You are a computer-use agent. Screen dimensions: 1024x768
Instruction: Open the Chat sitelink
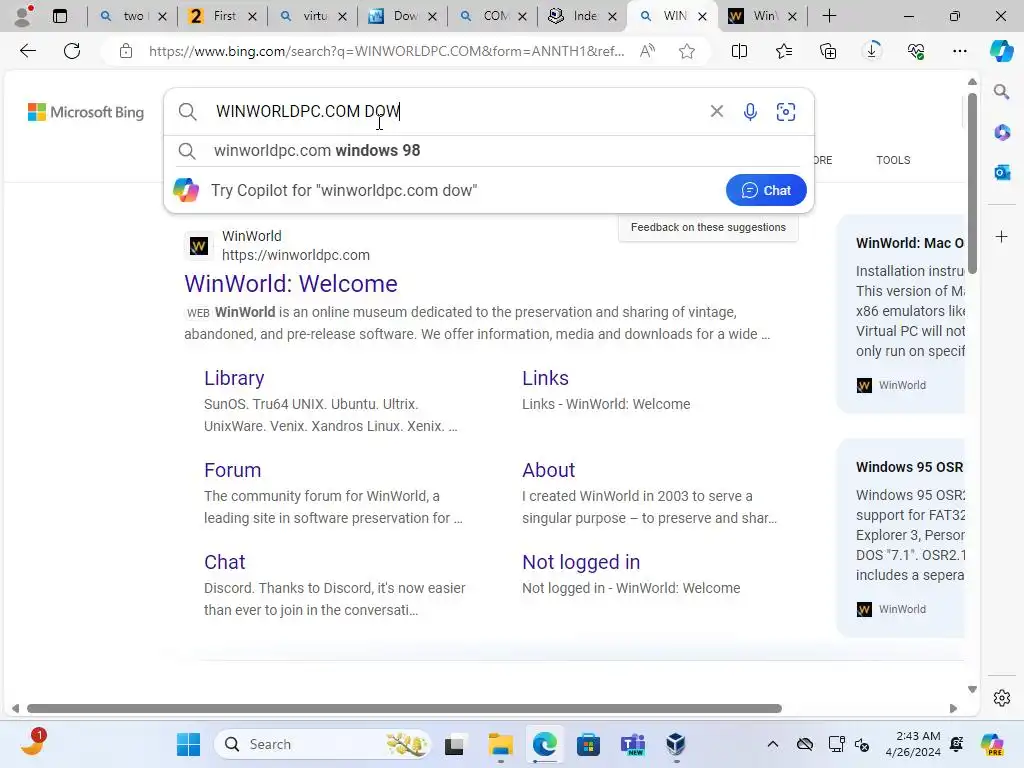[225, 562]
